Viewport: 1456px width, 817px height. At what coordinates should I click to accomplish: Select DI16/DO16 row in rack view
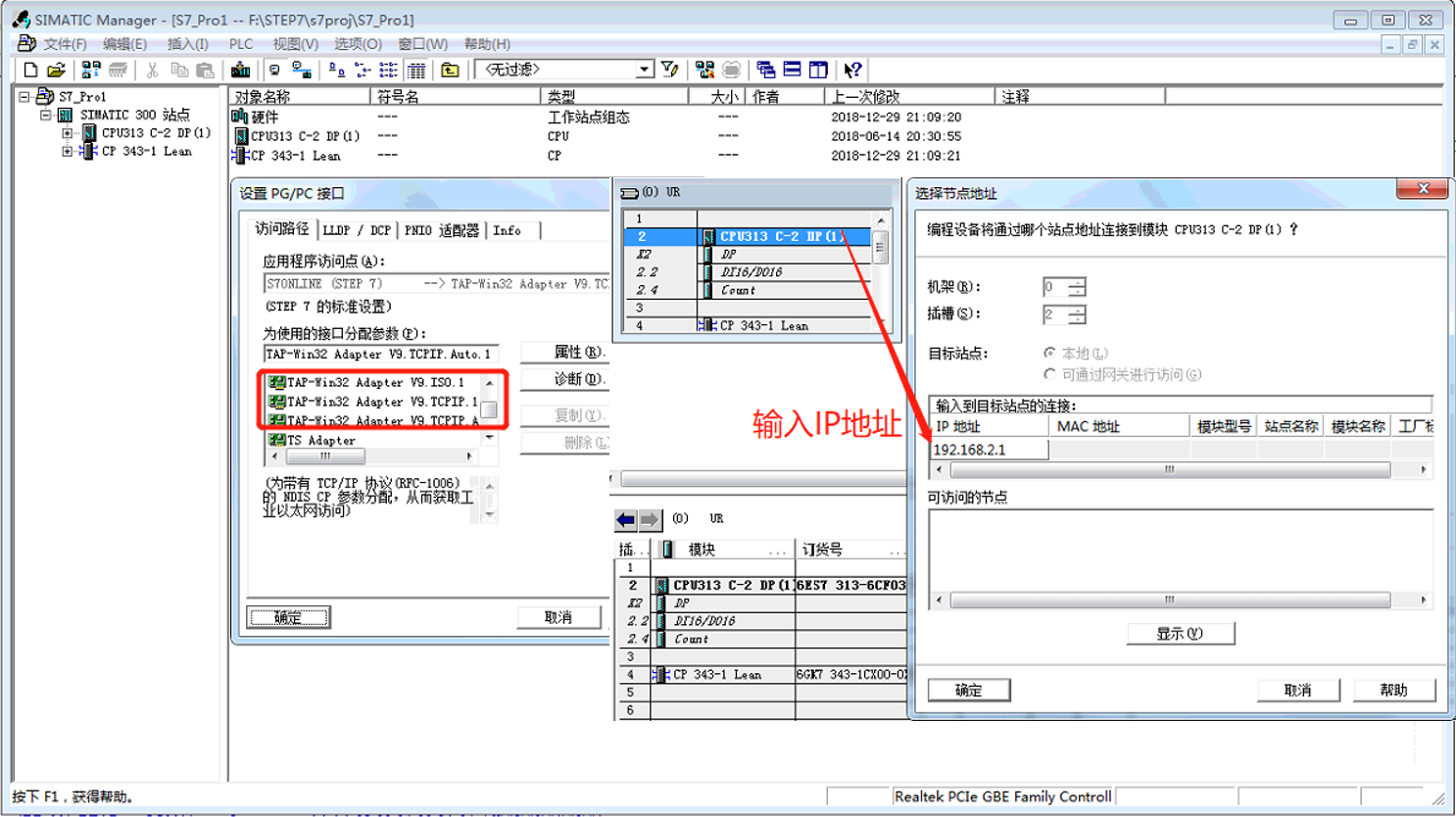pos(746,272)
